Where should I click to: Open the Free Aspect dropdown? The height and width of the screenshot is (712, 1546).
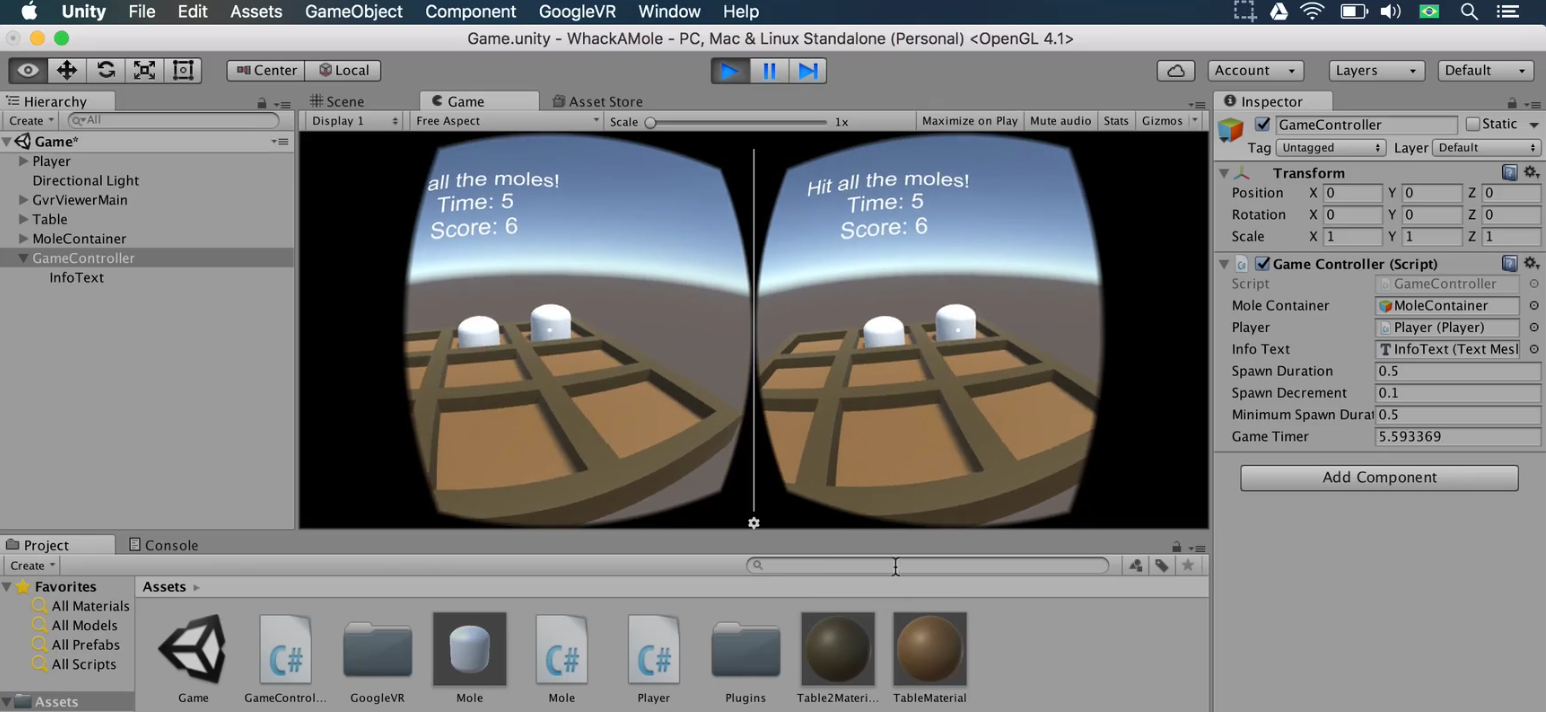pos(505,120)
